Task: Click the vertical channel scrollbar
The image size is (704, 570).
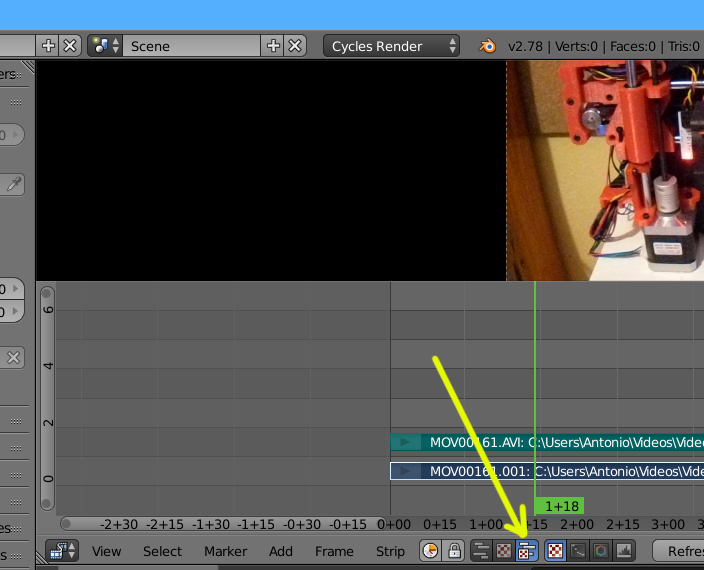Action: pyautogui.click(x=48, y=399)
